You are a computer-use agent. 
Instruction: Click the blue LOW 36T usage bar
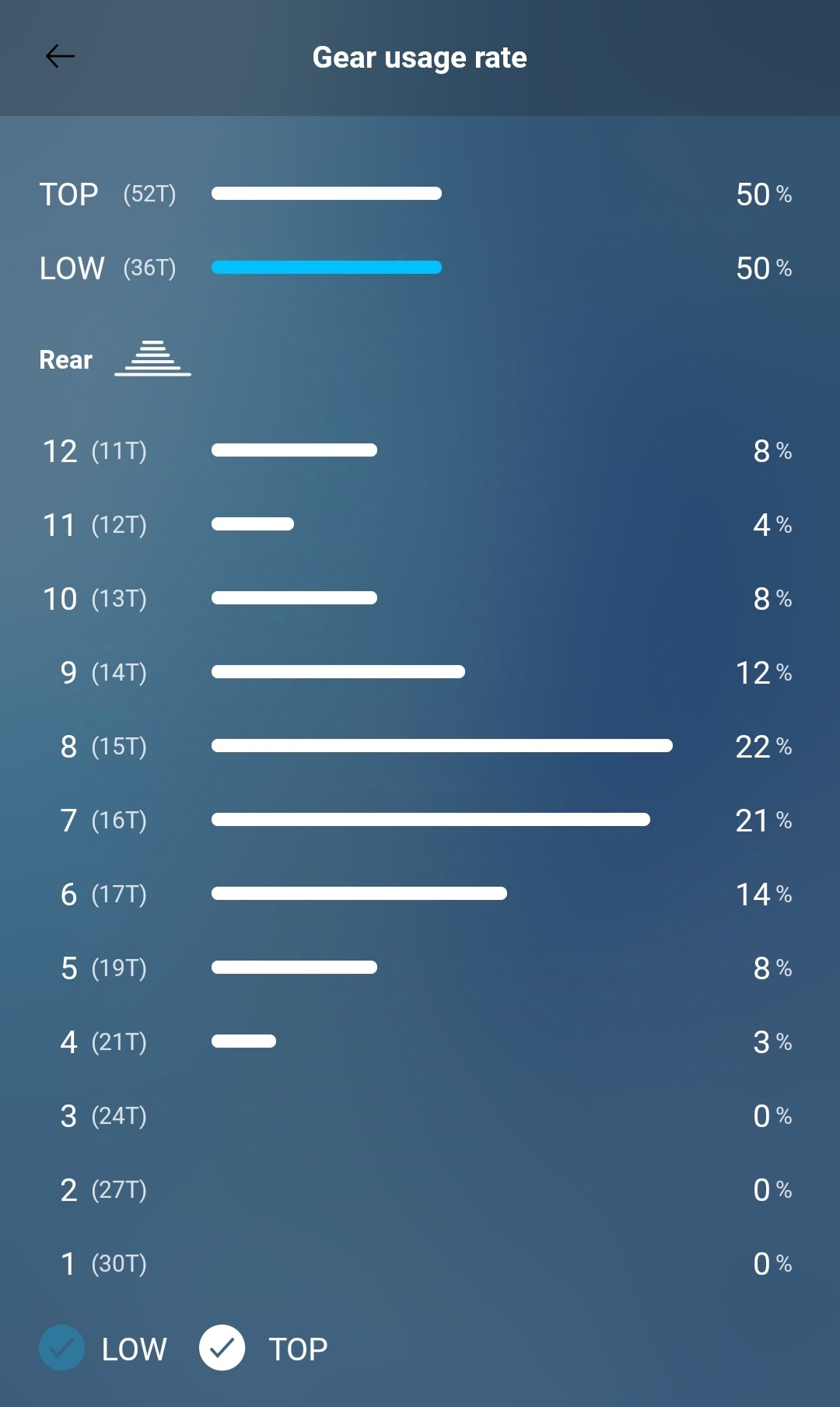click(327, 268)
